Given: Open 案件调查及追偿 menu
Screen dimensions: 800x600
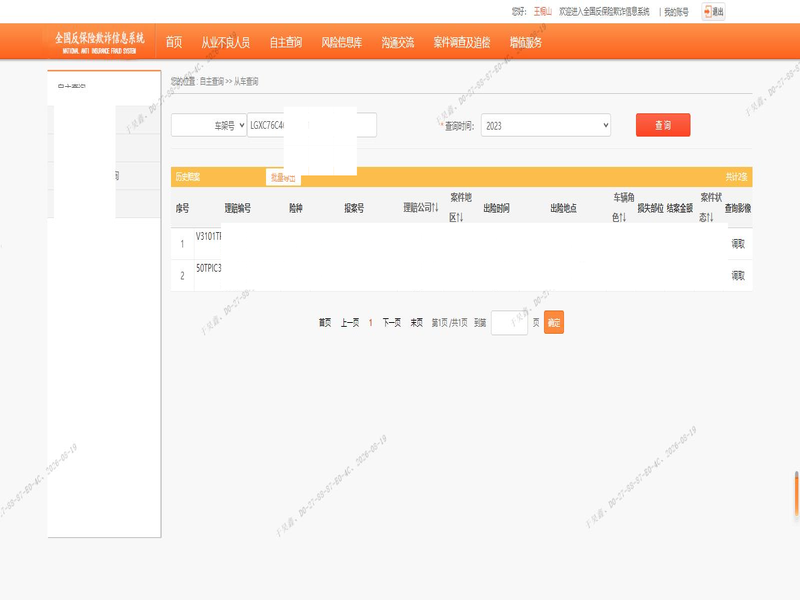Looking at the screenshot, I should [462, 42].
